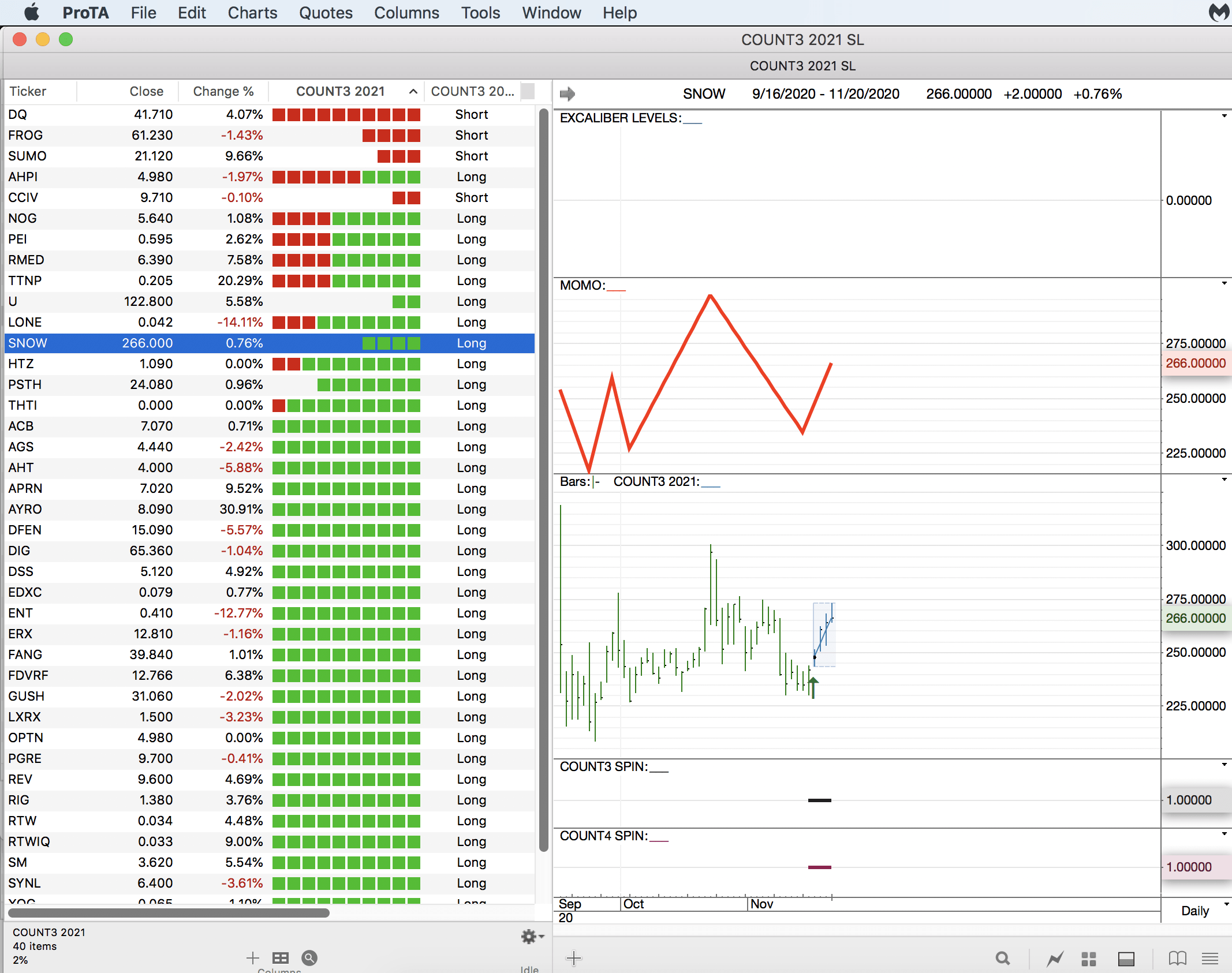Click the split pane layout icon
1232x973 pixels.
pos(1126,959)
